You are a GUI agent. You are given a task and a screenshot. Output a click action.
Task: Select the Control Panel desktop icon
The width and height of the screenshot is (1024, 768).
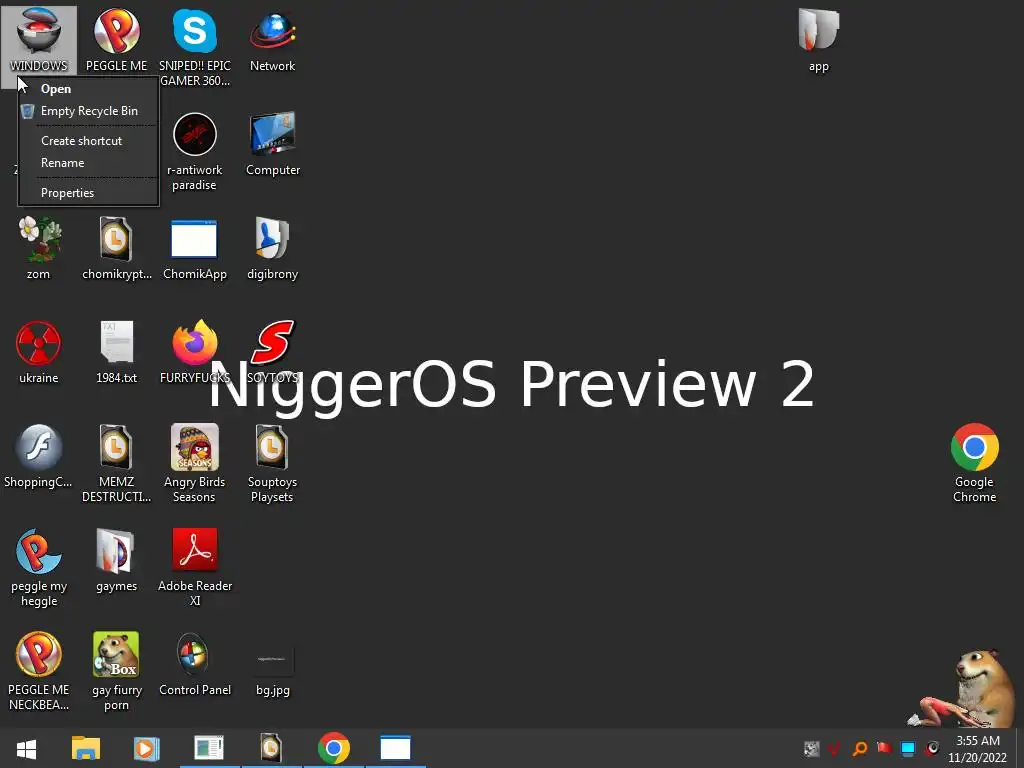tap(195, 664)
